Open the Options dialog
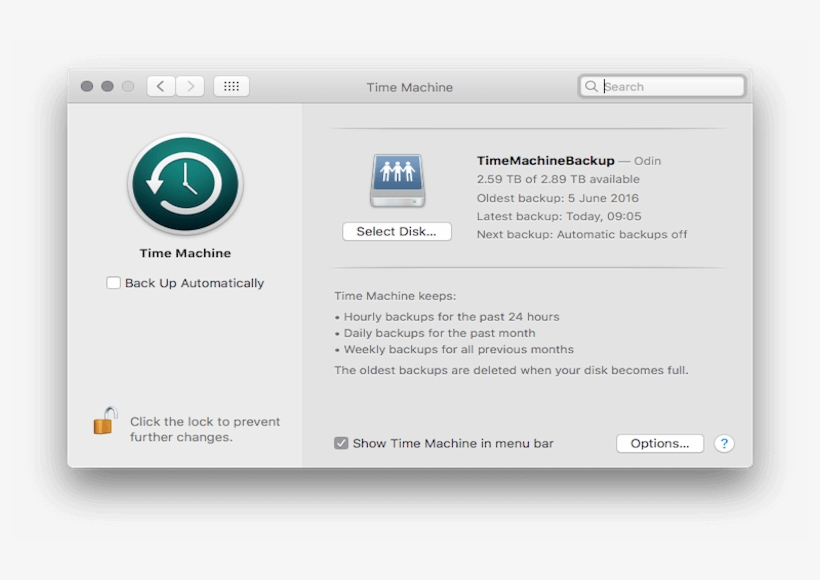This screenshot has width=820, height=580. click(659, 443)
